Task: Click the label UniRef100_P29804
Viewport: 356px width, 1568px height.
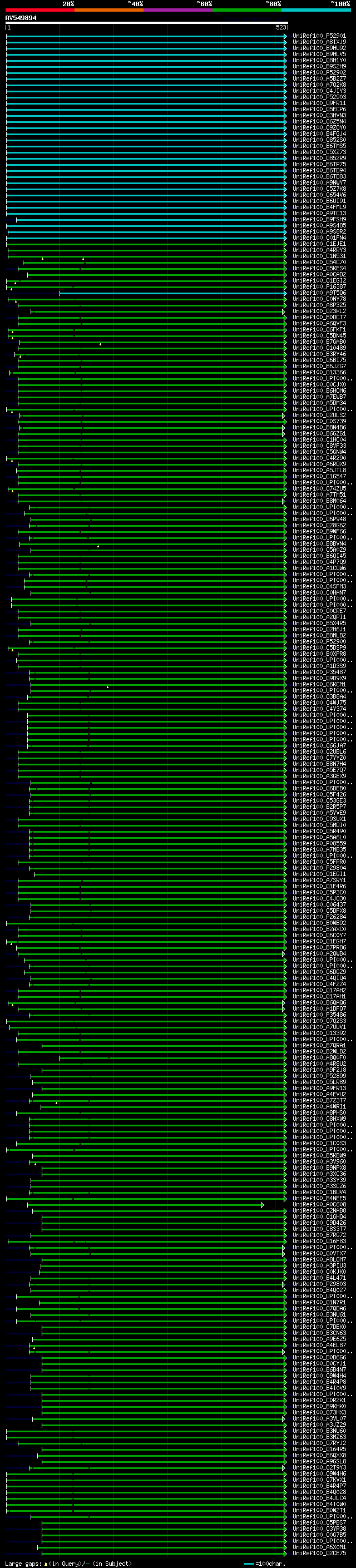Action: click(319, 867)
